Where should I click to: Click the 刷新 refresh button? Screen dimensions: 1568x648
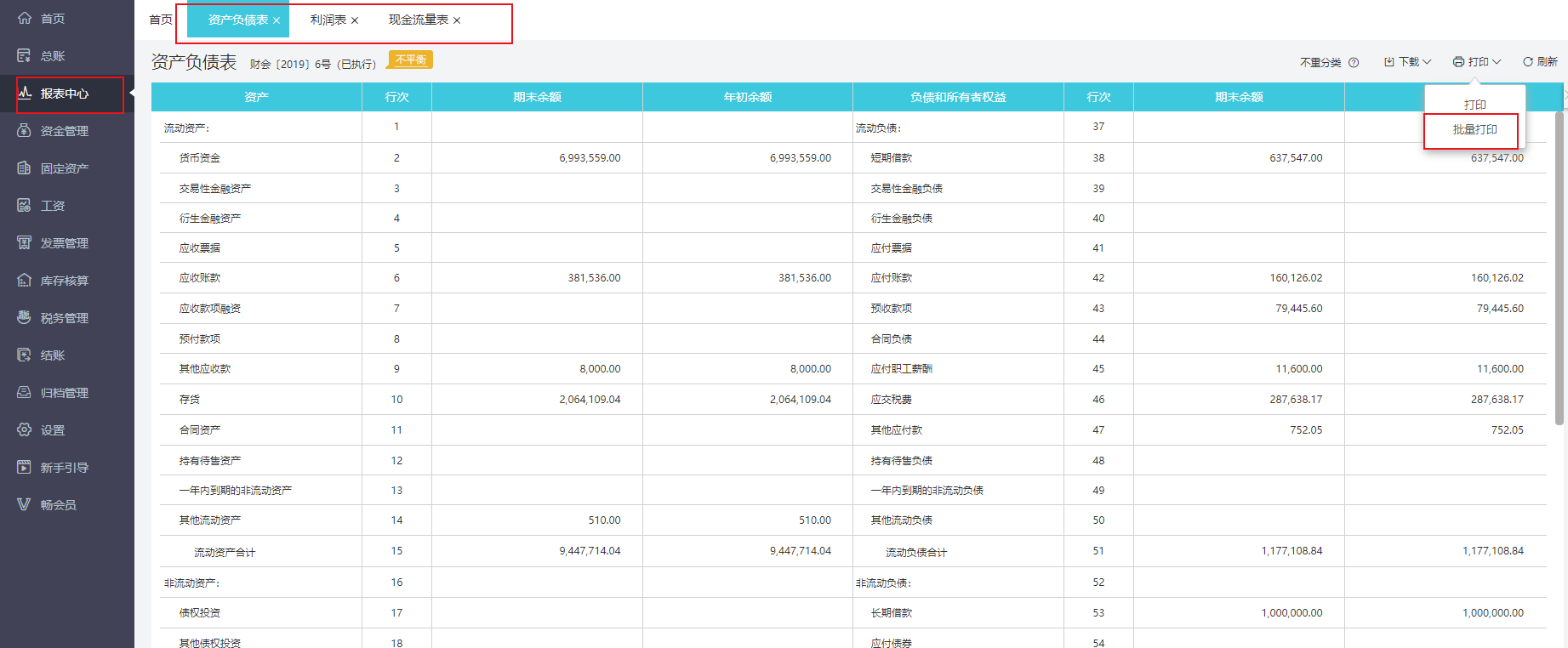tap(1540, 62)
